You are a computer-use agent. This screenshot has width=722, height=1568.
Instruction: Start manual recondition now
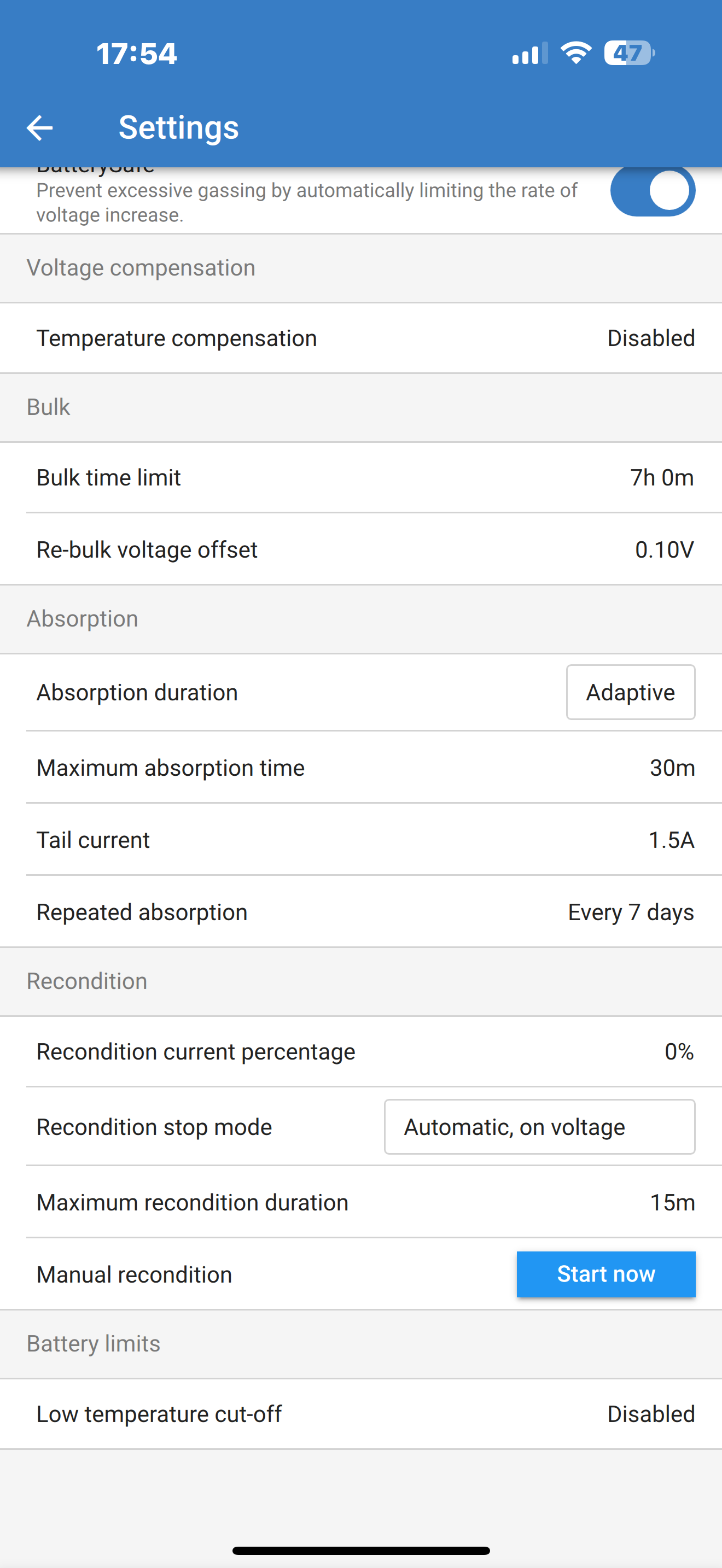[x=605, y=1274]
